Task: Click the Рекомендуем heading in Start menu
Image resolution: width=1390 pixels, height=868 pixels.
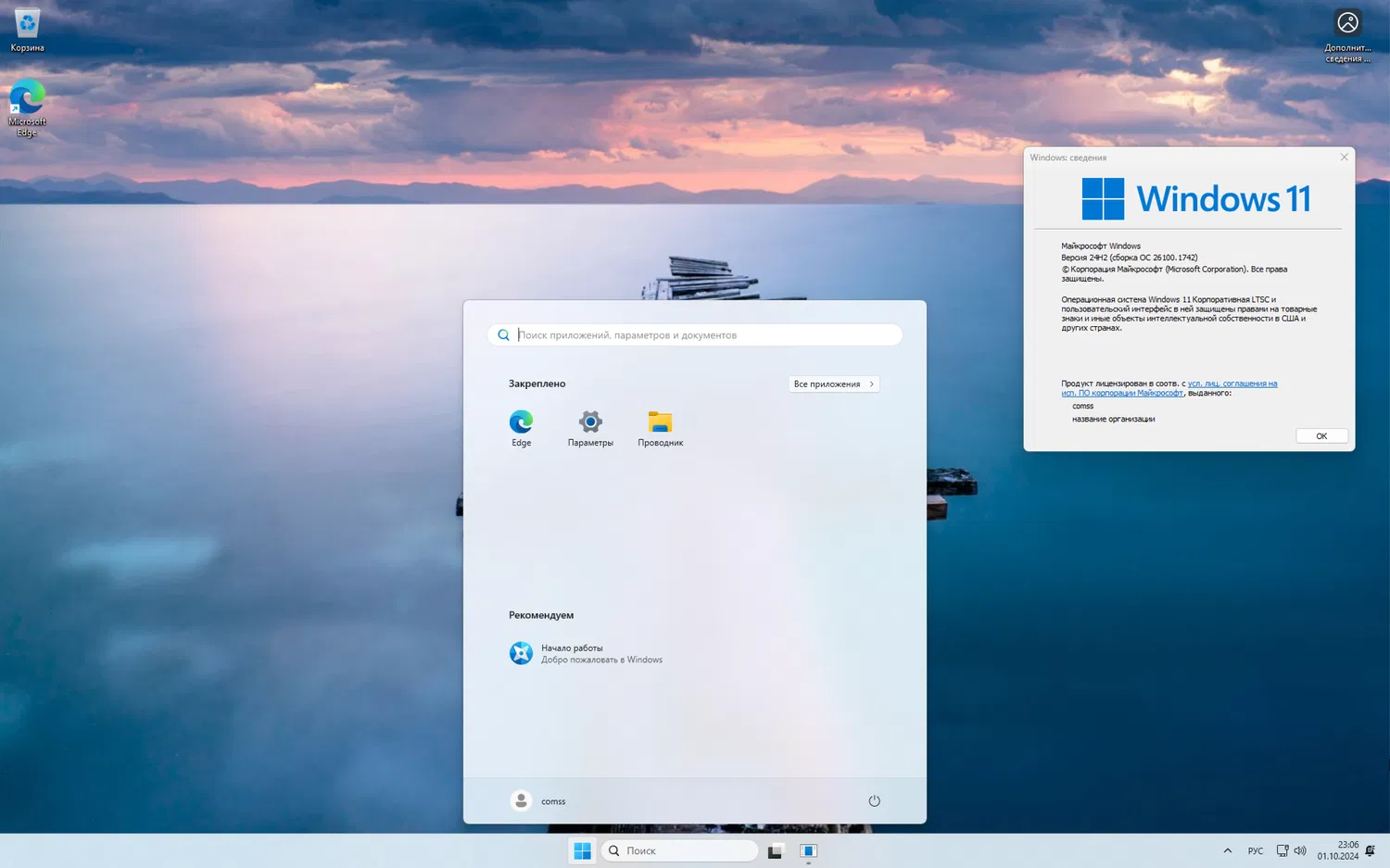Action: point(541,615)
